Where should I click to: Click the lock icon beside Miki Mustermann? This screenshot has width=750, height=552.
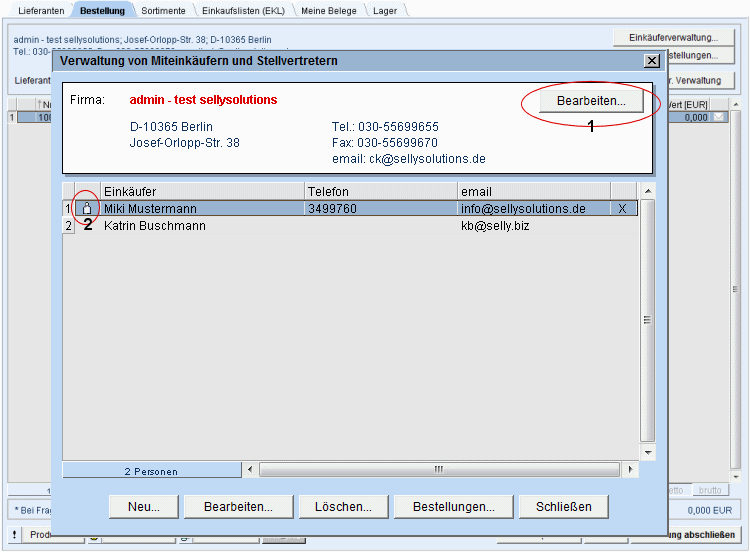pos(87,209)
